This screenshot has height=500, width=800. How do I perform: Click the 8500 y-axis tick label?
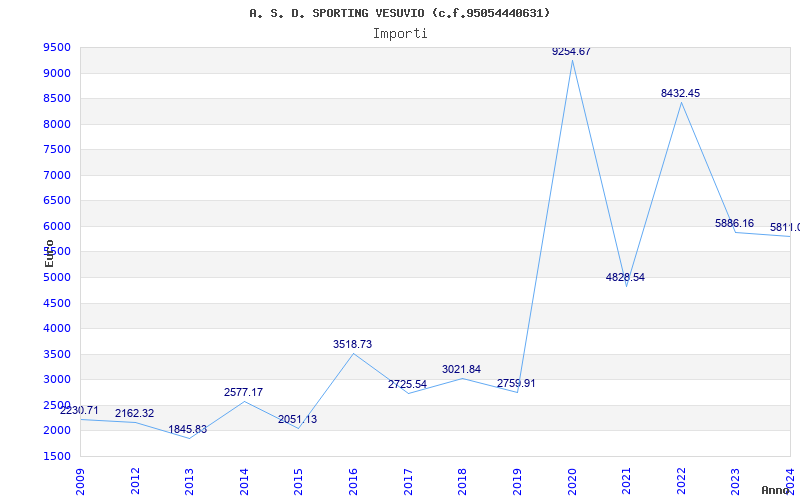coord(57,98)
